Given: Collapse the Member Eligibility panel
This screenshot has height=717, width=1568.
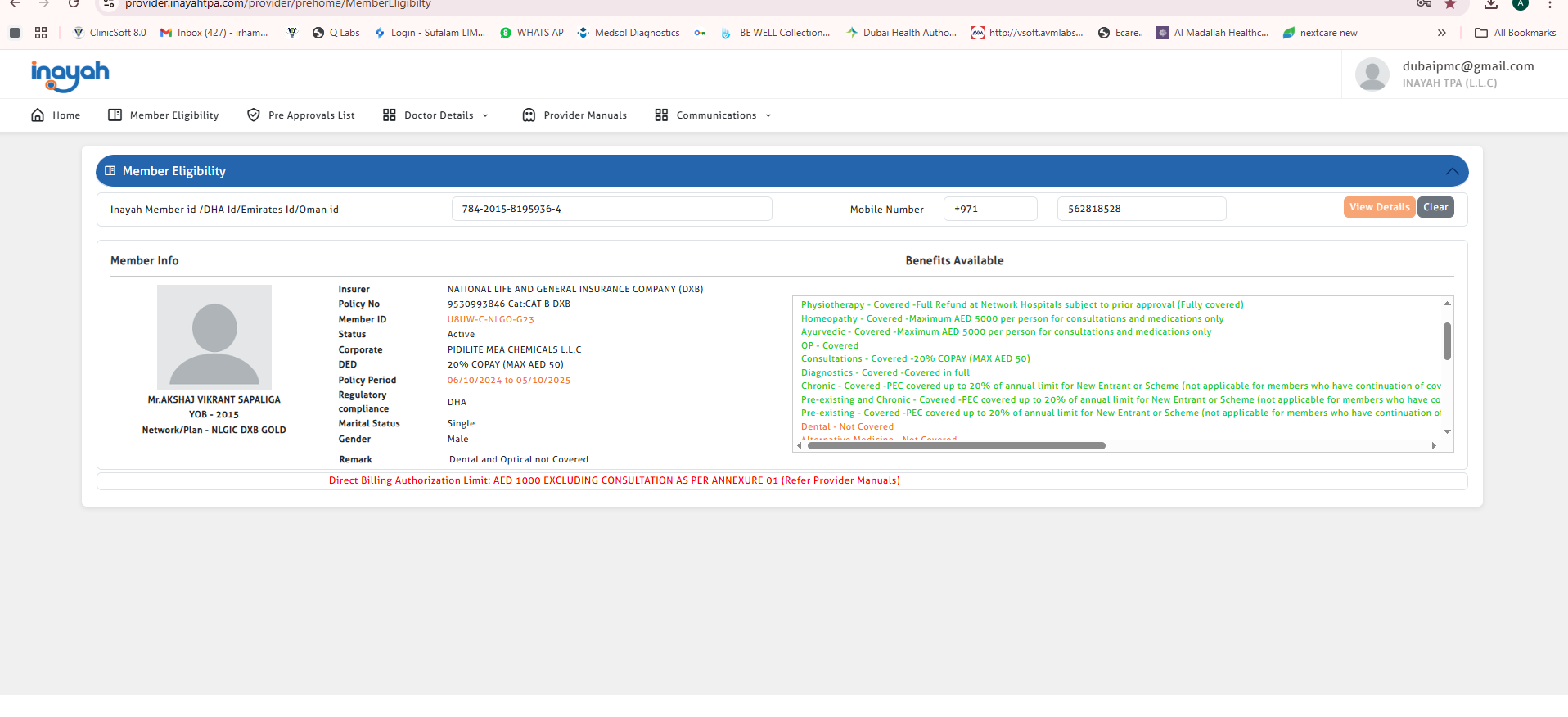Looking at the screenshot, I should click(x=1452, y=171).
